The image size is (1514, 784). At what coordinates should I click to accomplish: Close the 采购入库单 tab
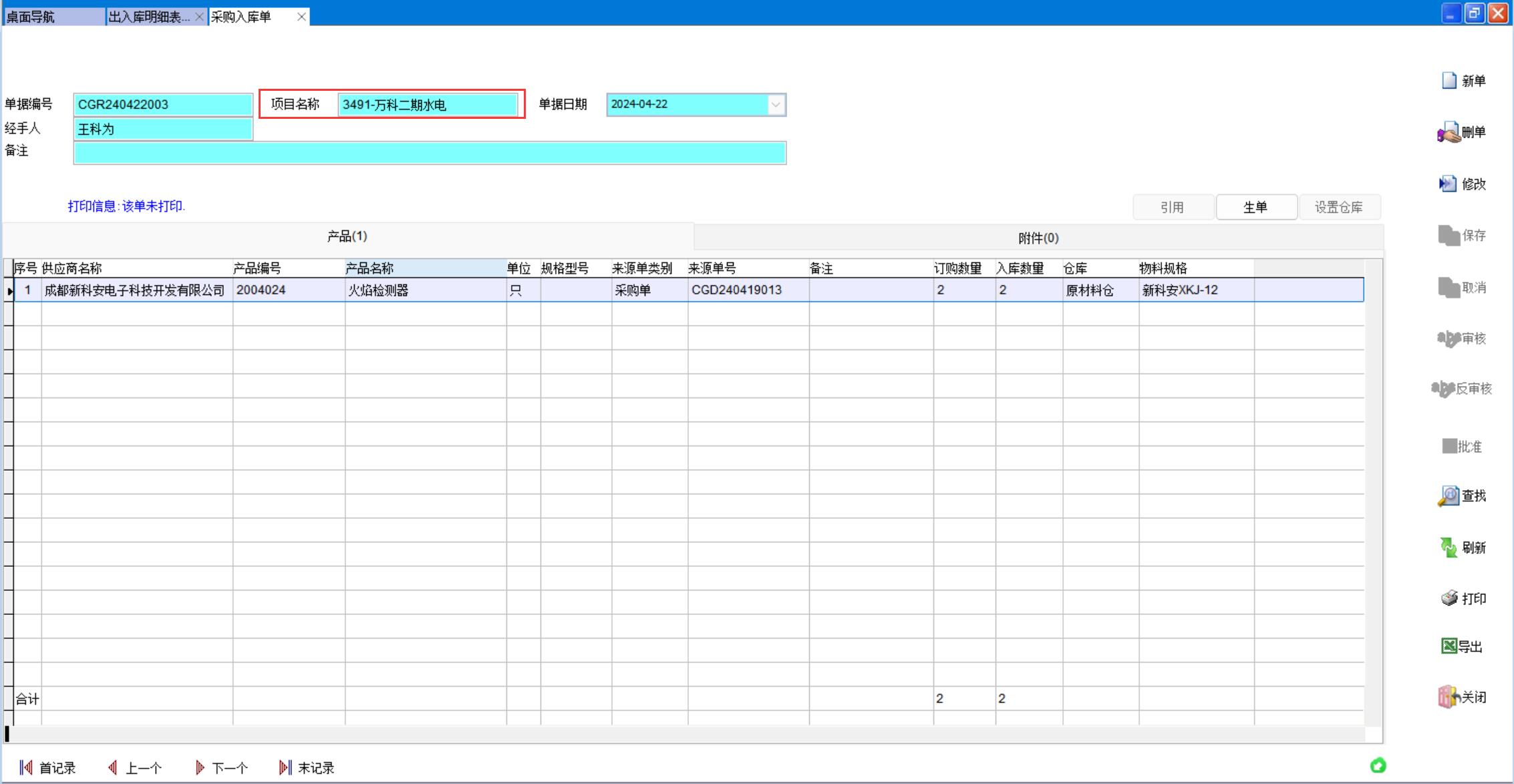pos(301,17)
